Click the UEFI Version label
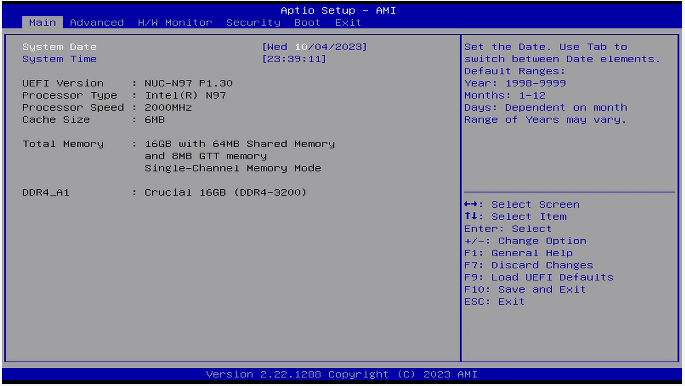This screenshot has height=386, width=685. 63,83
